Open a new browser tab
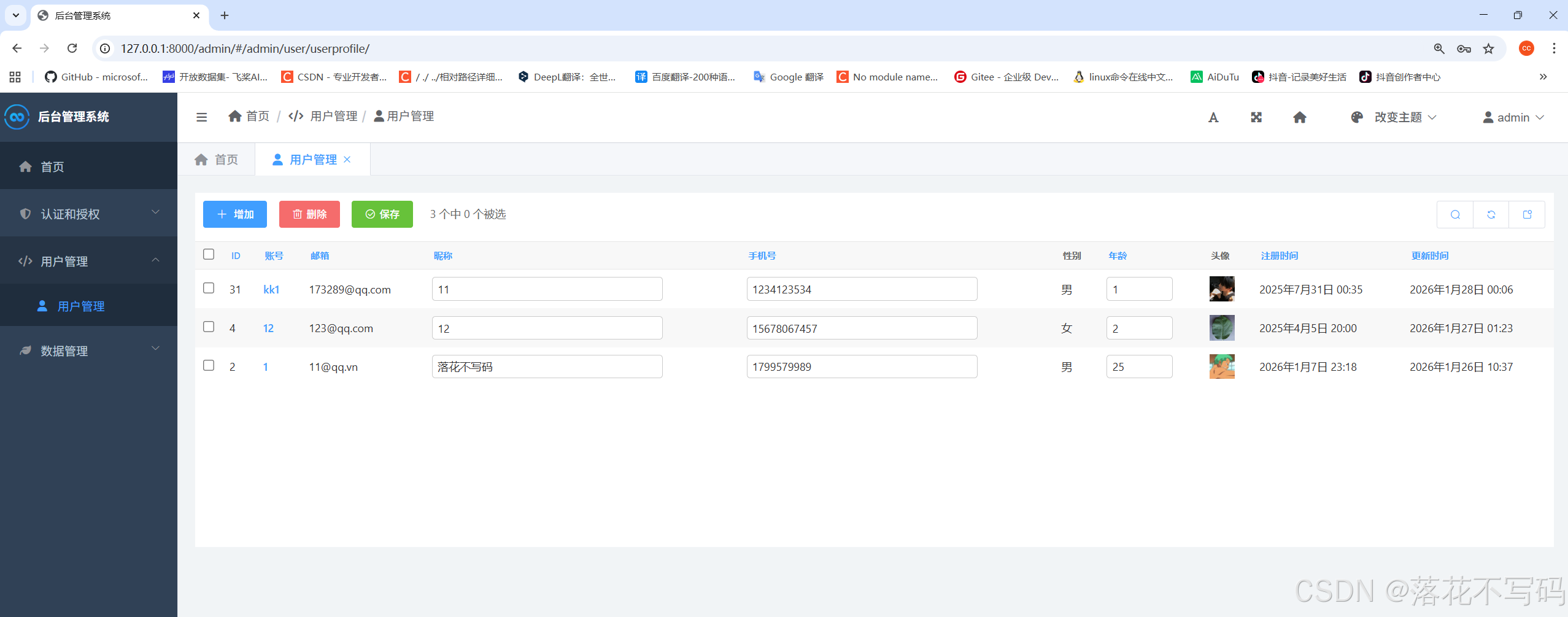1568x617 pixels. (225, 15)
